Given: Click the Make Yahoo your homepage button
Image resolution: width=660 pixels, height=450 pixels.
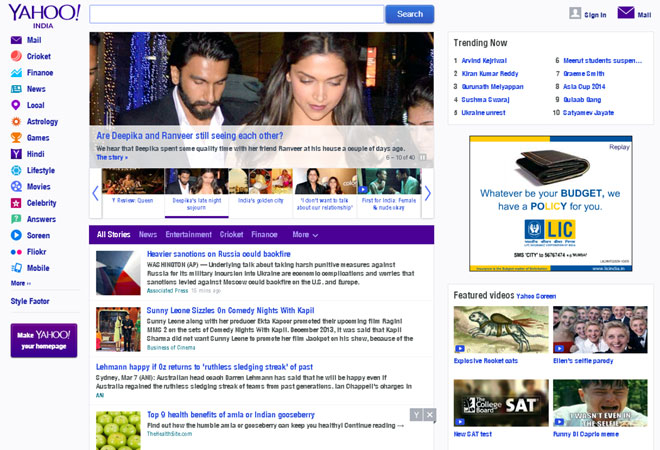Looking at the screenshot, I should (x=44, y=340).
